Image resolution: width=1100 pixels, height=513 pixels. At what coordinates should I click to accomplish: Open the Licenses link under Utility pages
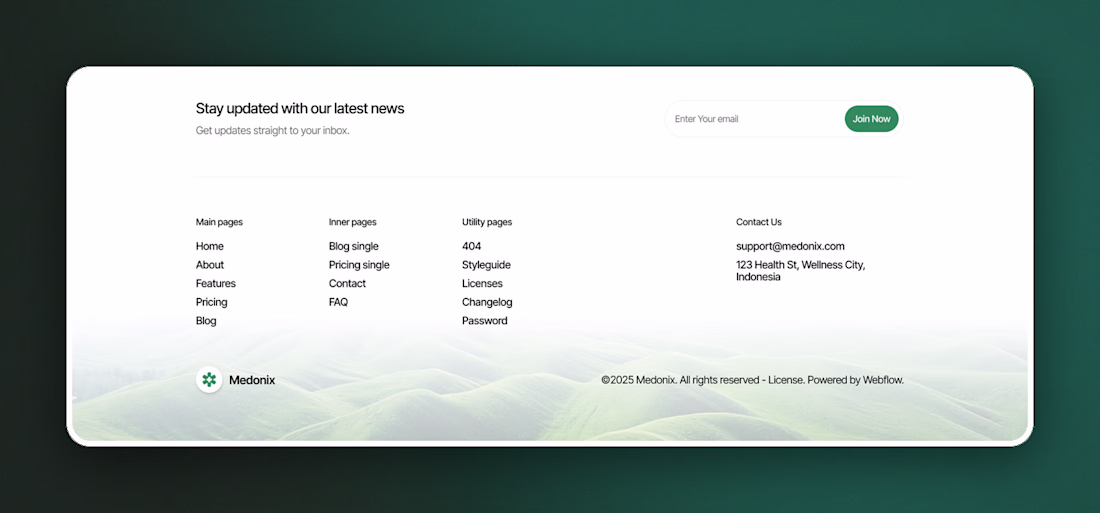[x=482, y=284]
